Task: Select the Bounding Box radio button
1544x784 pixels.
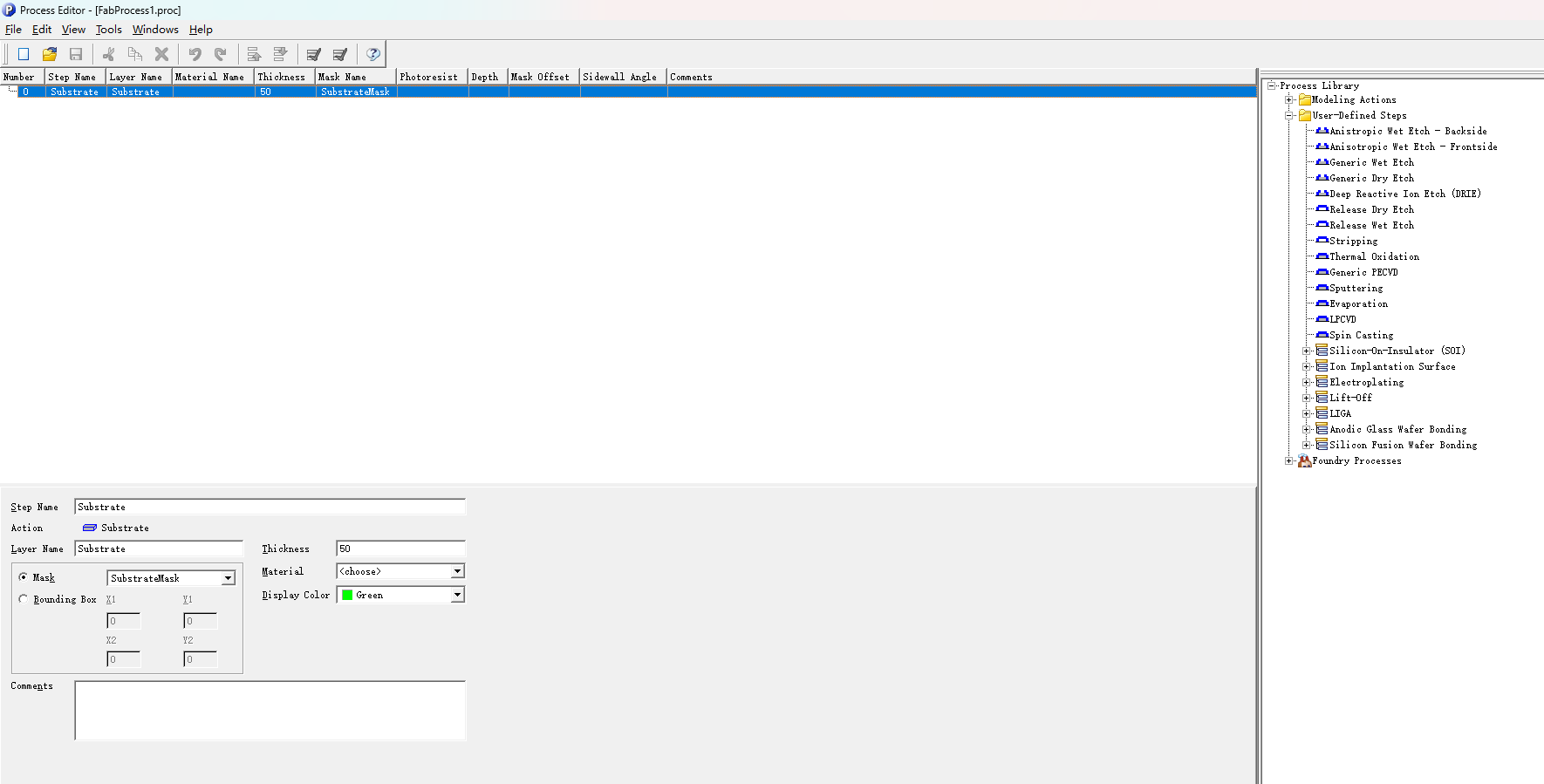Action: [24, 599]
